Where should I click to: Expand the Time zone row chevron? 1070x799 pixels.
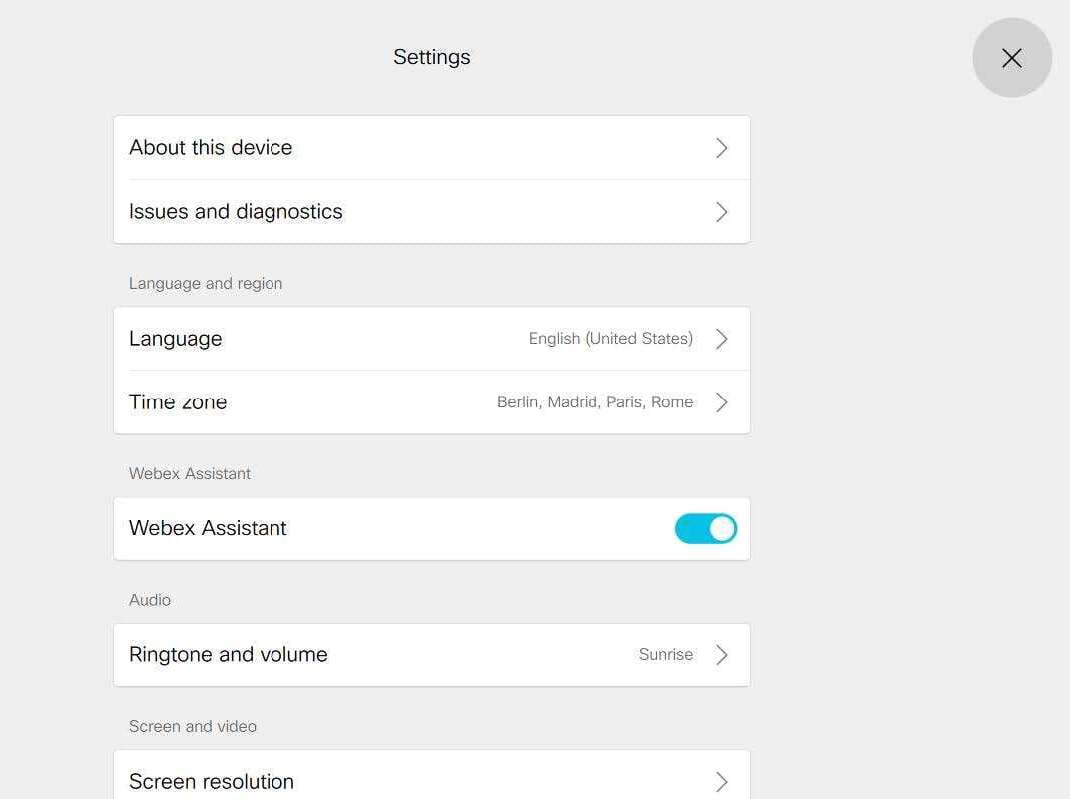pos(721,403)
